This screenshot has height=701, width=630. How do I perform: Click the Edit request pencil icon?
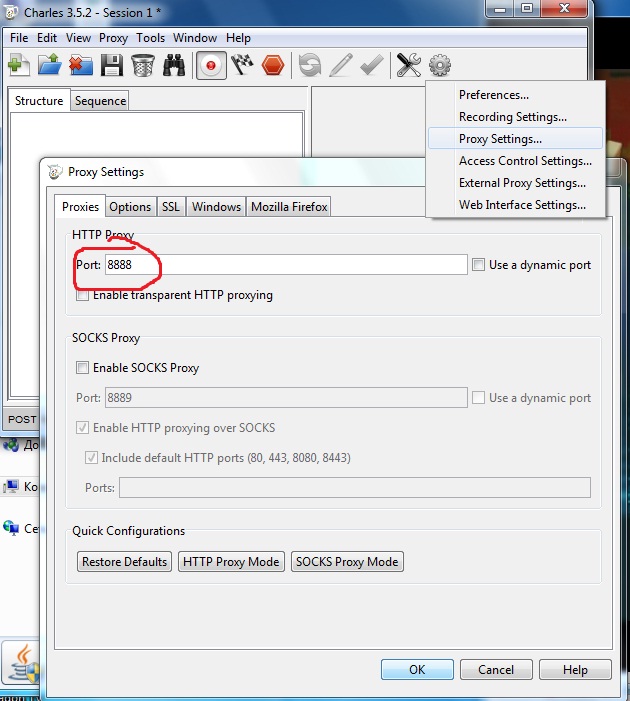[341, 65]
